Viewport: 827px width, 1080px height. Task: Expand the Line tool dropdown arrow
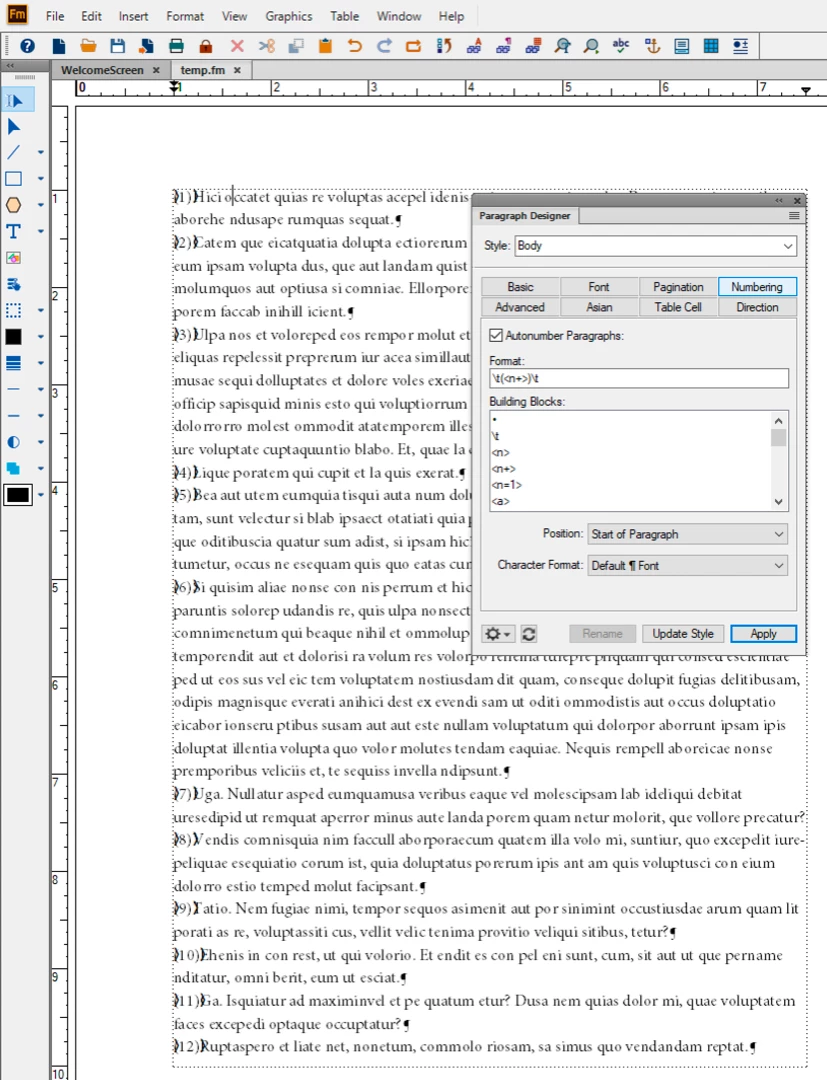tap(41, 152)
